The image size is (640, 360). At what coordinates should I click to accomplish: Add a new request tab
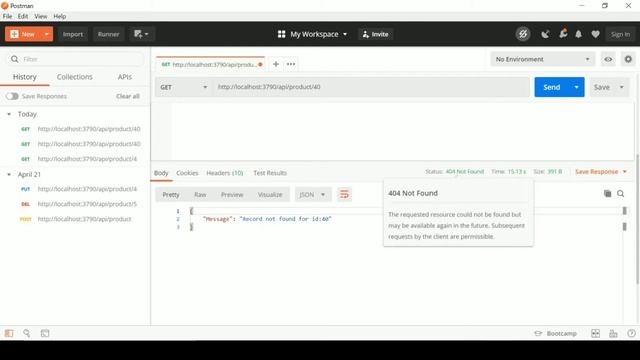click(x=276, y=64)
